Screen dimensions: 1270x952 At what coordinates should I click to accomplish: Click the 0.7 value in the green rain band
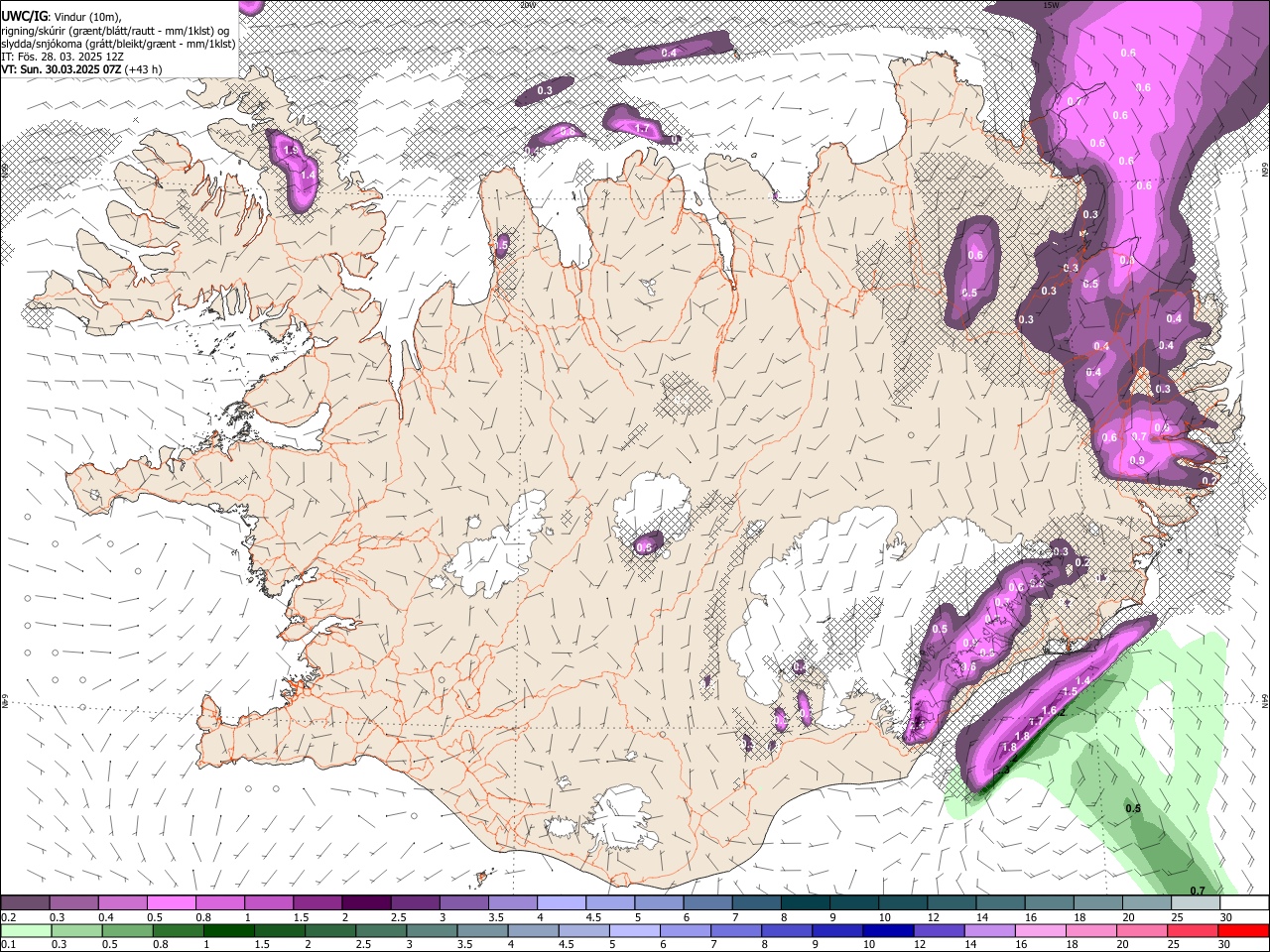point(1198,891)
